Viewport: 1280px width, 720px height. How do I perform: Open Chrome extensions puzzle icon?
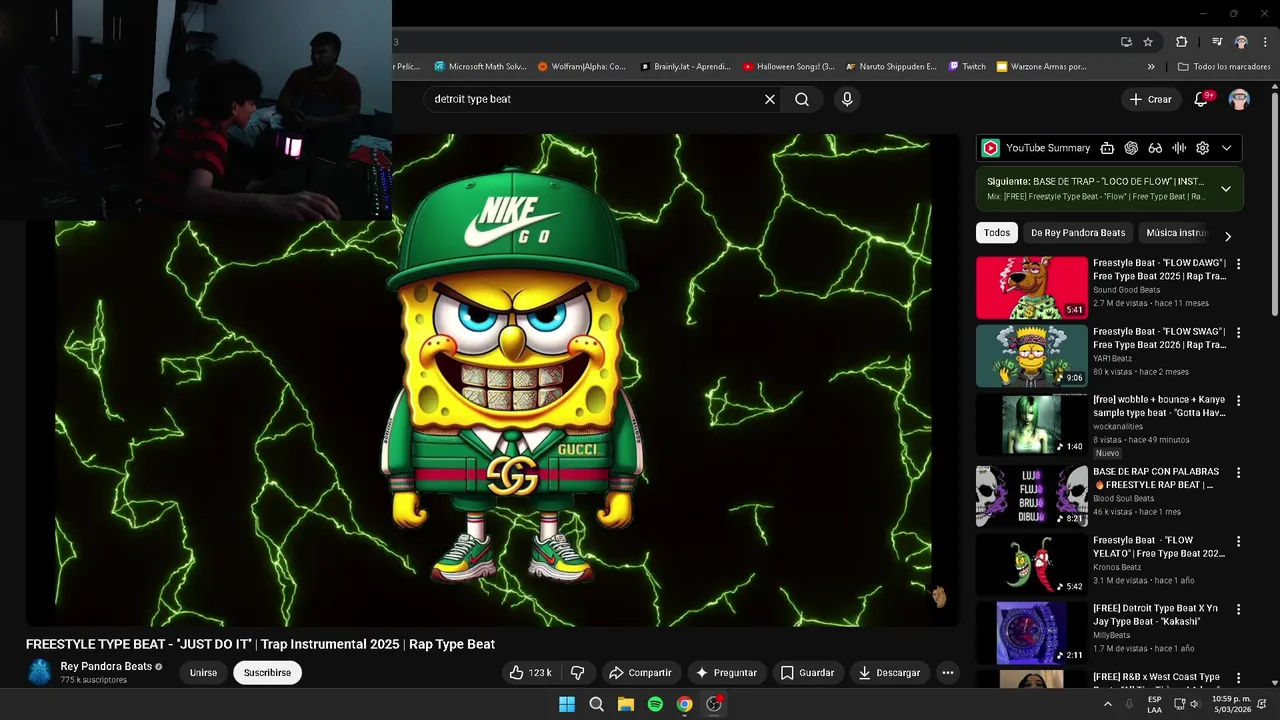coord(1182,42)
